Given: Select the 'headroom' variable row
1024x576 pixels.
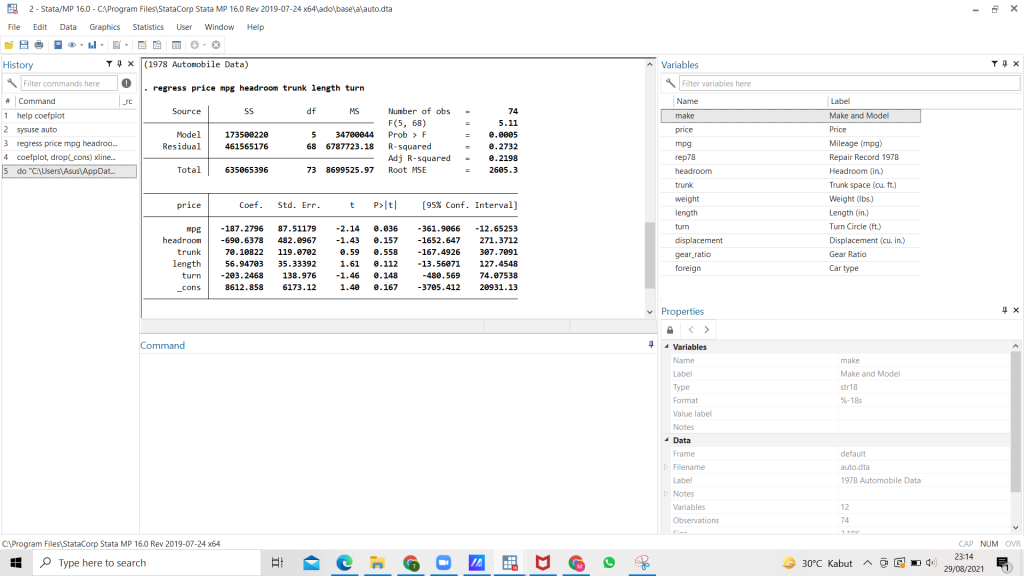Looking at the screenshot, I should click(x=791, y=171).
